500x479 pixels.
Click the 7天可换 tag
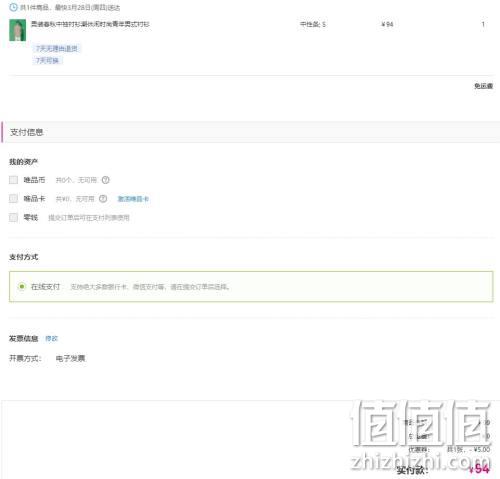47,61
